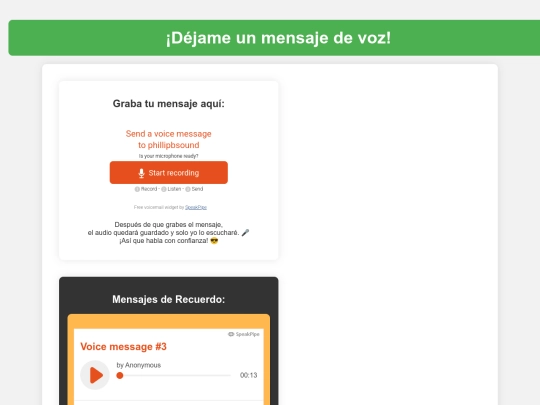Click the SpeakPipe logo in the player card

pyautogui.click(x=243, y=334)
